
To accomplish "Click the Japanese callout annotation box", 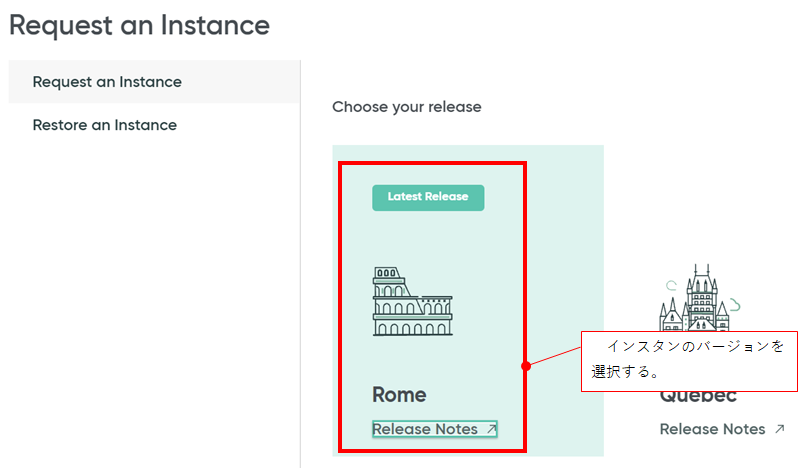I will pyautogui.click(x=690, y=360).
